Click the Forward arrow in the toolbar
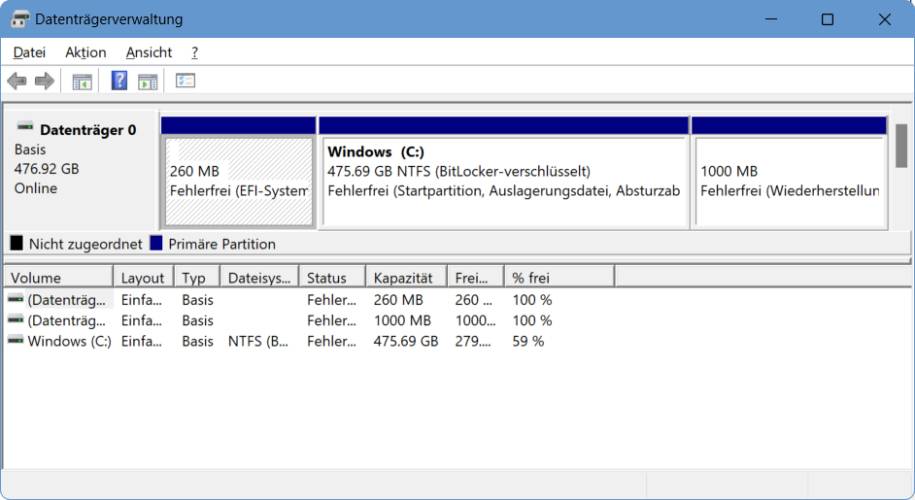 click(x=44, y=81)
